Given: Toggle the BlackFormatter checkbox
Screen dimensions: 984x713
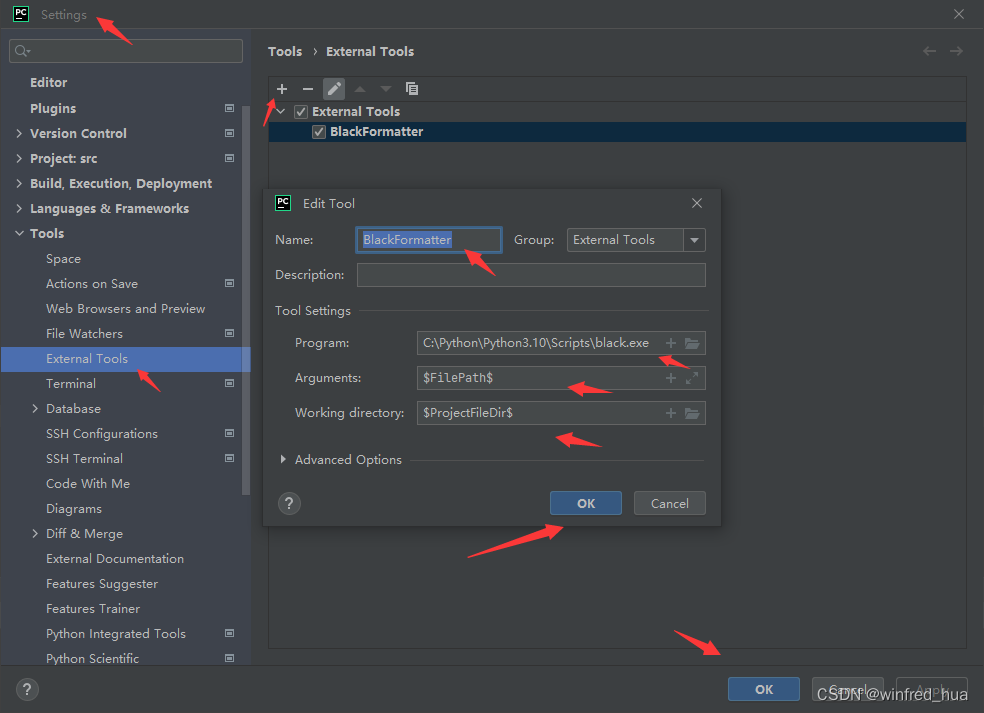Looking at the screenshot, I should coord(319,132).
